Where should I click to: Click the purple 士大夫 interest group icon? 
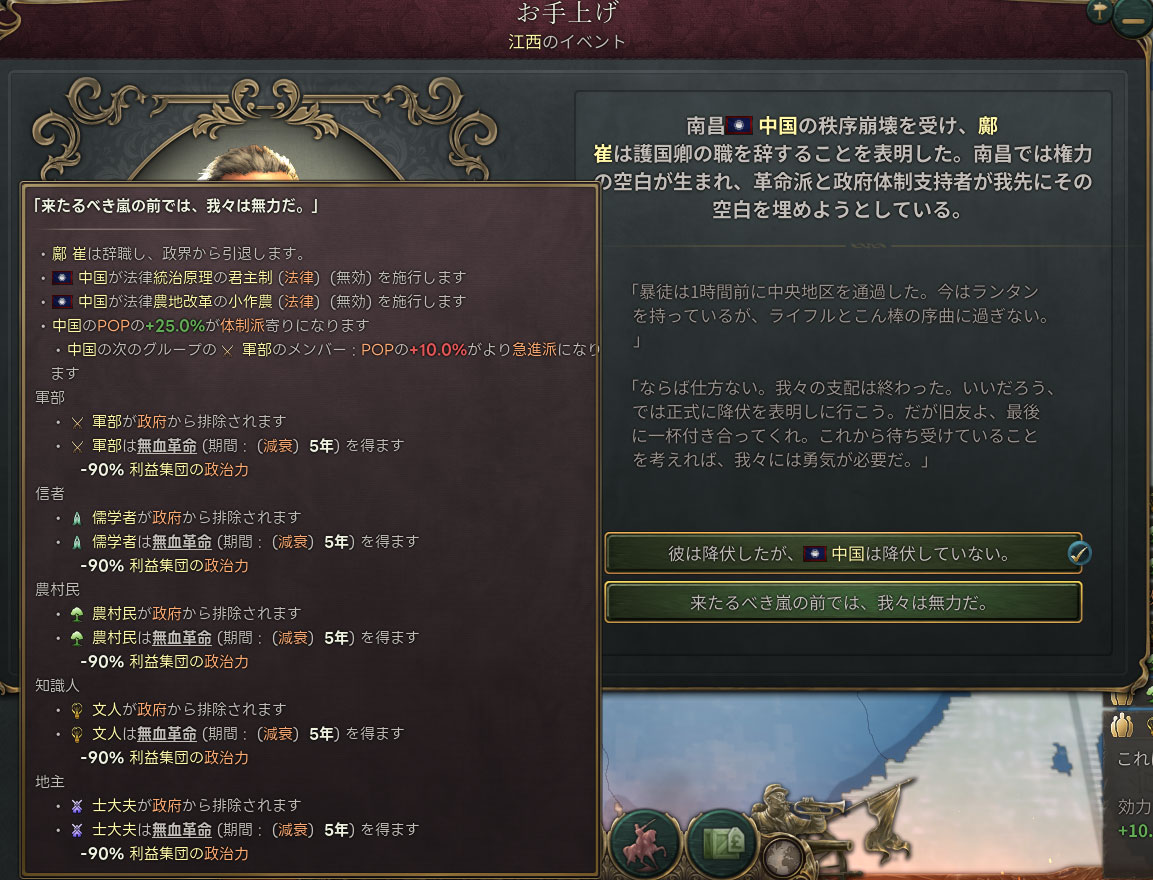[77, 806]
